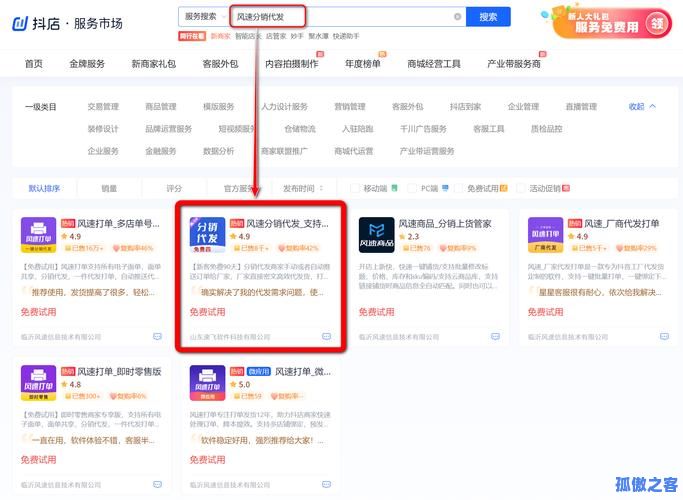Open chat icon on 风速_厂商代发打单 card

tap(664, 336)
